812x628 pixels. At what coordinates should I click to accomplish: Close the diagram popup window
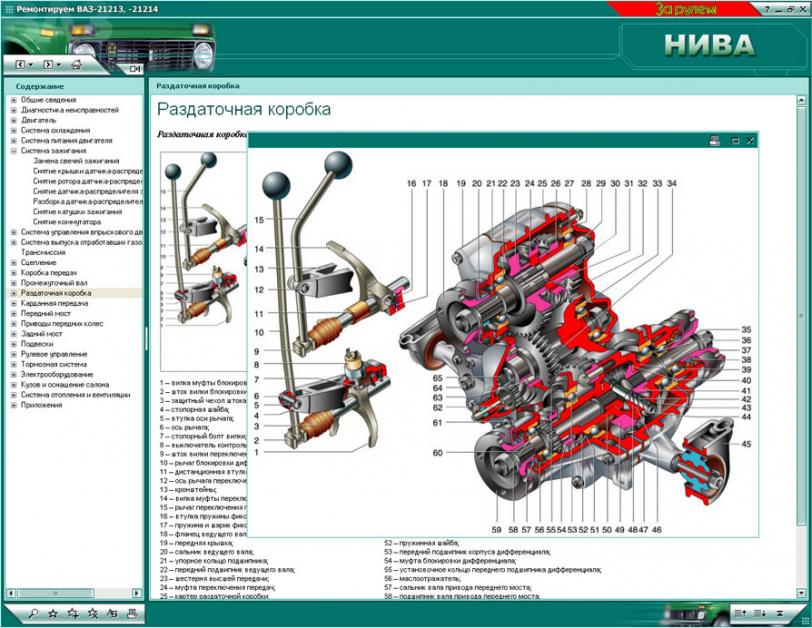pos(750,140)
